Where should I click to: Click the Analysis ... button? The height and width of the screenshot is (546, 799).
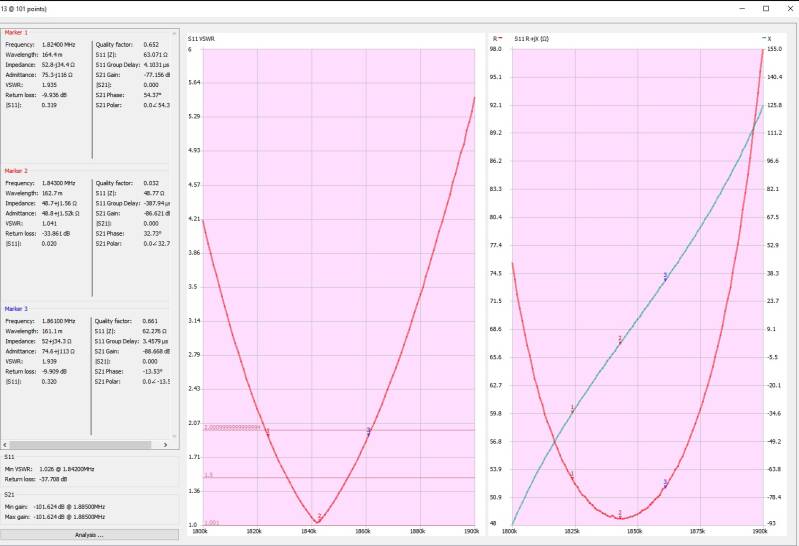point(90,535)
